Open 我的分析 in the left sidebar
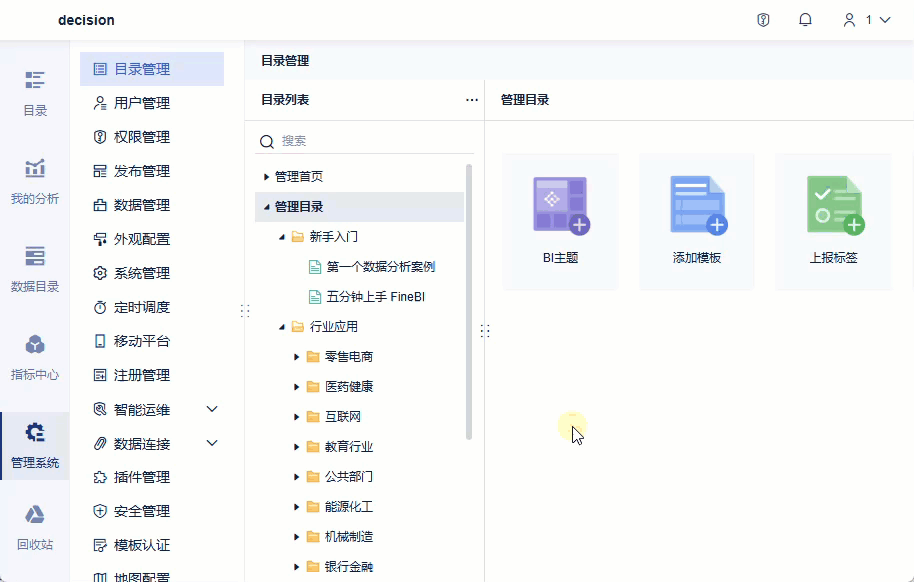This screenshot has height=582, width=914. [35, 180]
